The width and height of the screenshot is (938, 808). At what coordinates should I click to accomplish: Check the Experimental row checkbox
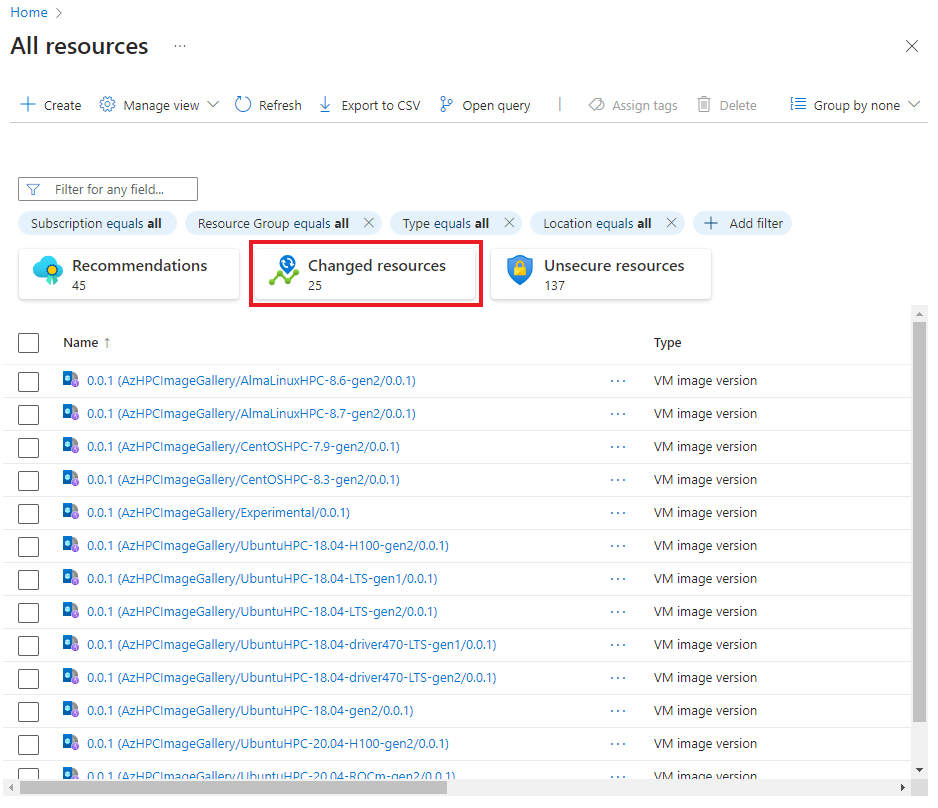point(28,514)
